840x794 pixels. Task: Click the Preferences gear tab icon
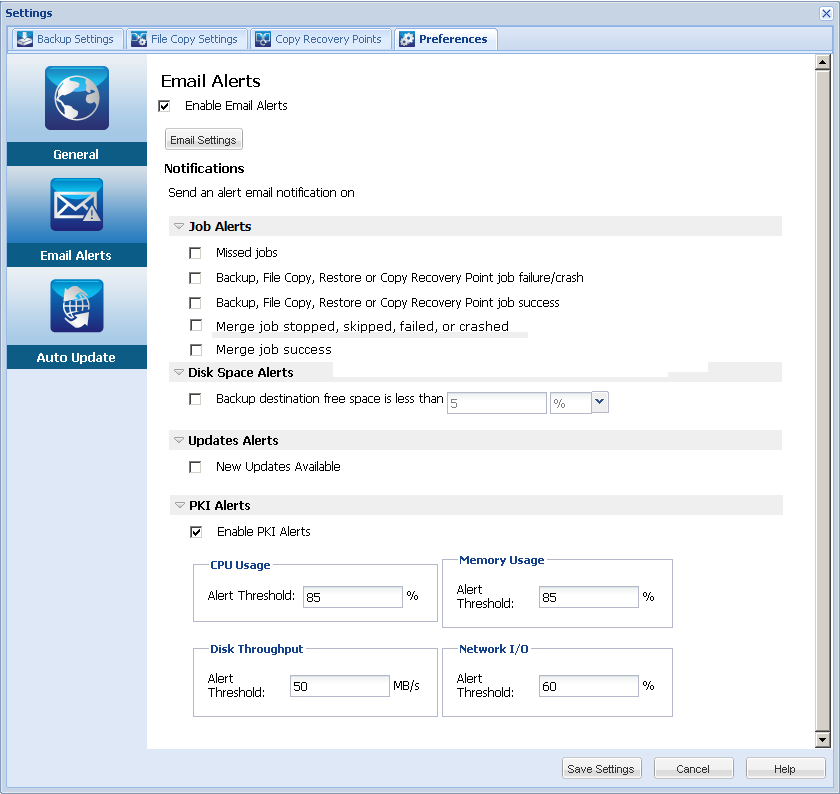point(407,38)
